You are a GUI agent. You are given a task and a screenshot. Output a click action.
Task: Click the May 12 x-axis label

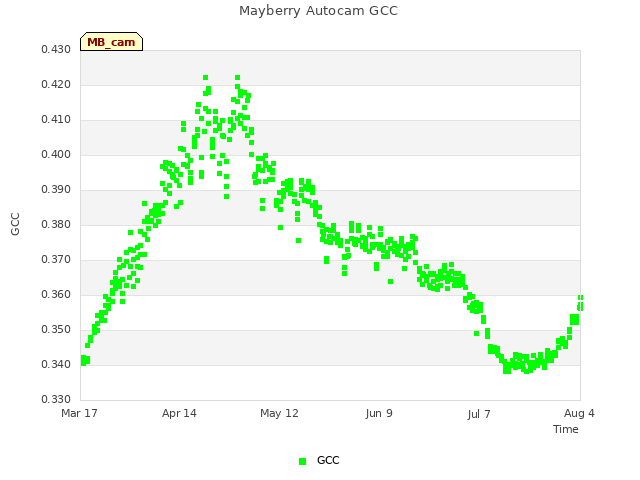coord(279,413)
